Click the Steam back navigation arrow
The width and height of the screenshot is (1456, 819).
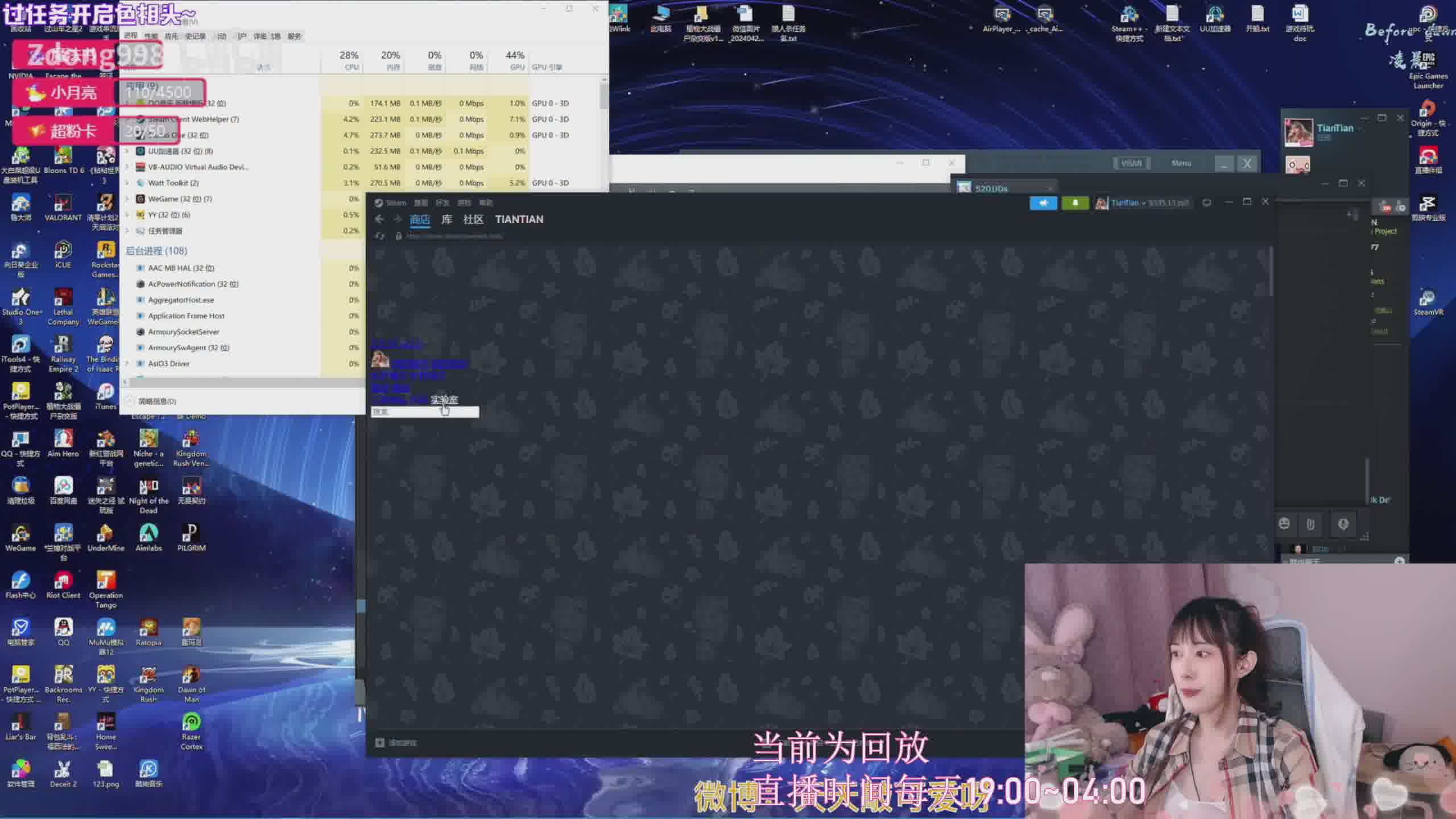tap(379, 219)
